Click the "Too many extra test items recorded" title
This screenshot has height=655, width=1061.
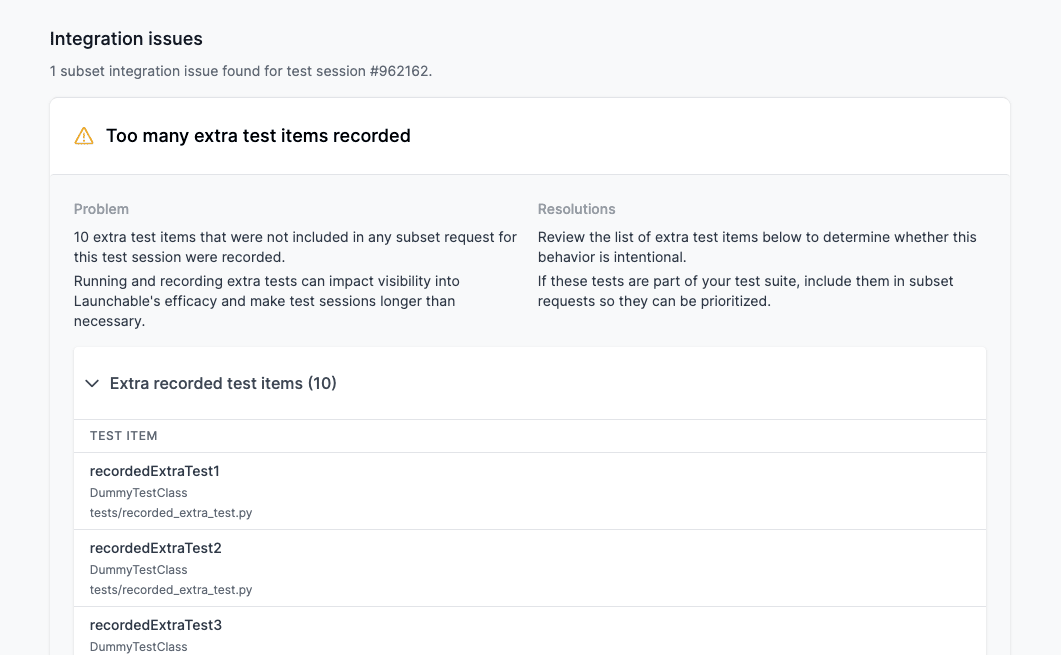pyautogui.click(x=258, y=136)
